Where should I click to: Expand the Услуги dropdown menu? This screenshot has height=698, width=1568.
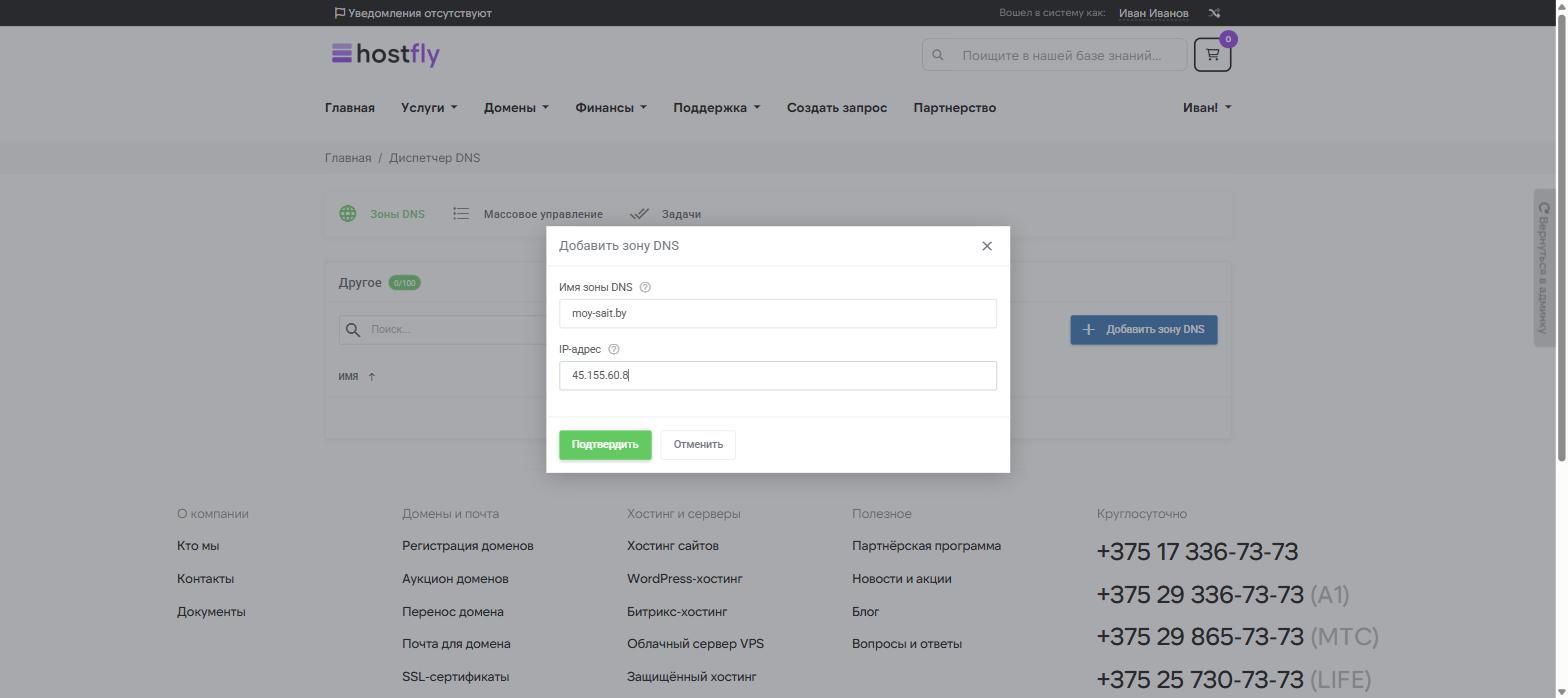point(429,108)
